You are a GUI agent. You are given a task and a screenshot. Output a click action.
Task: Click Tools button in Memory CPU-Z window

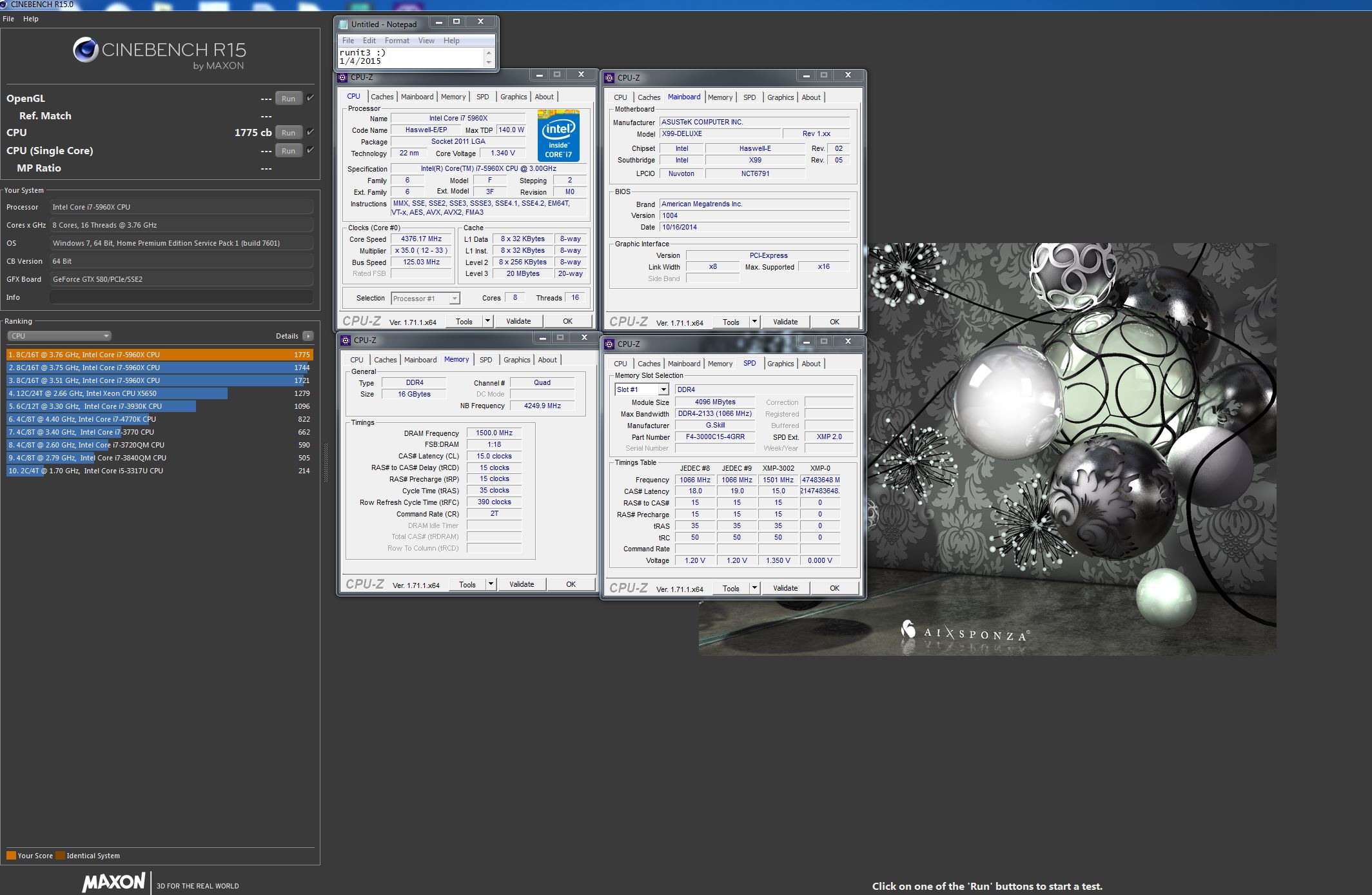[467, 584]
